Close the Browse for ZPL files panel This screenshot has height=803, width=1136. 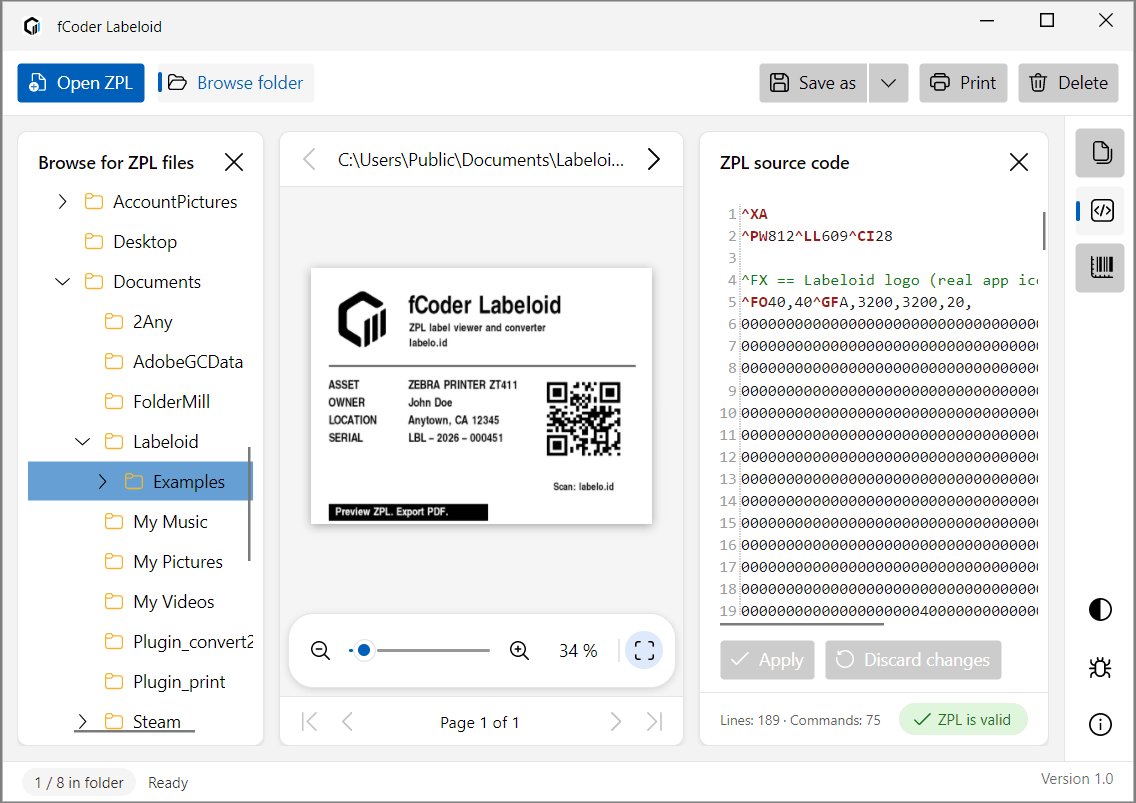pyautogui.click(x=234, y=162)
